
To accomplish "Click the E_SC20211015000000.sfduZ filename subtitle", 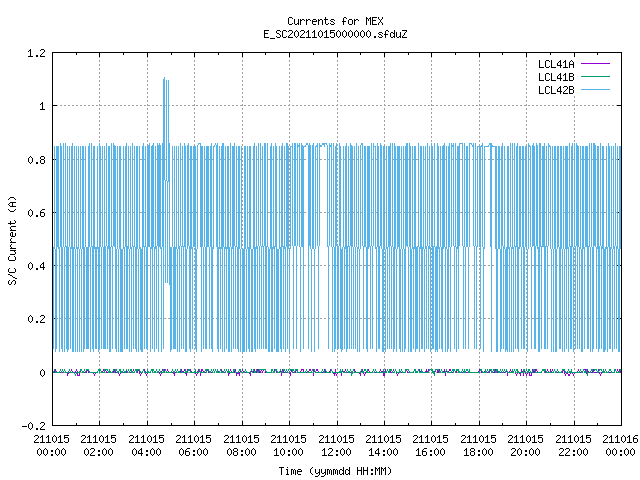I will click(x=335, y=34).
